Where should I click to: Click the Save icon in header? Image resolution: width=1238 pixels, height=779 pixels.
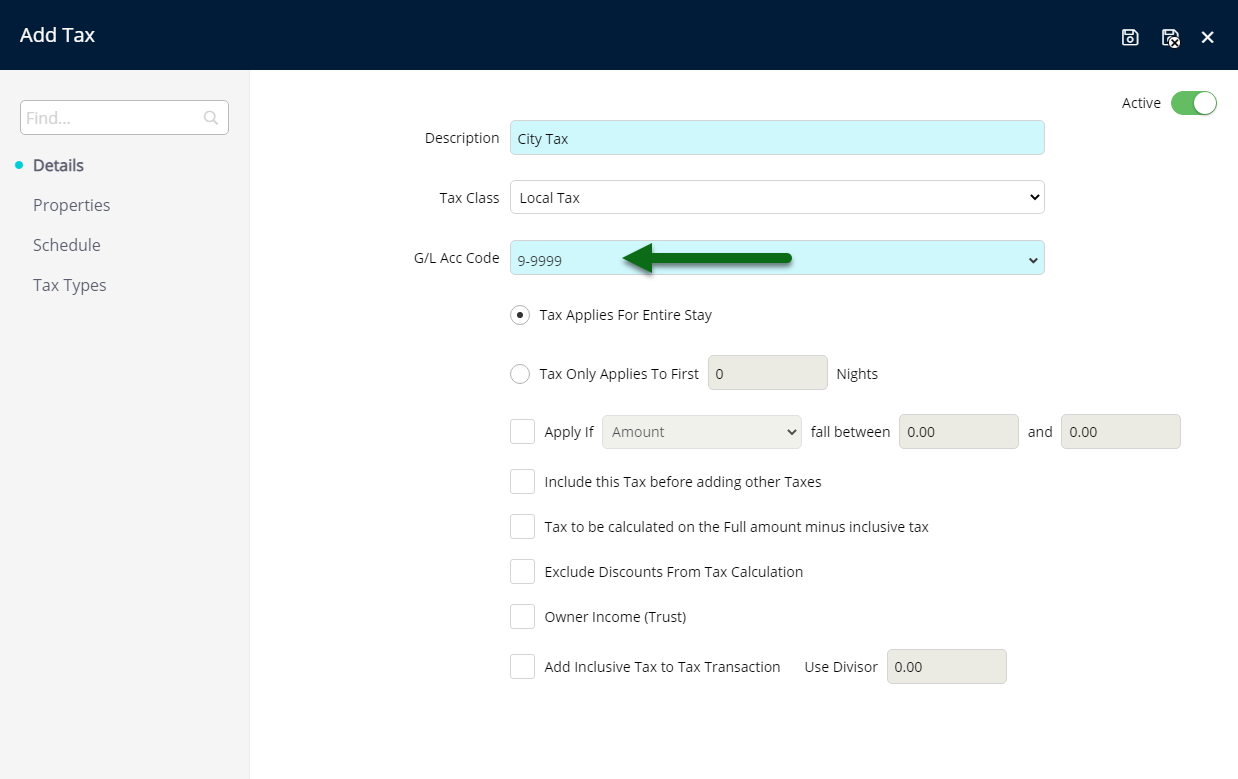coord(1130,37)
